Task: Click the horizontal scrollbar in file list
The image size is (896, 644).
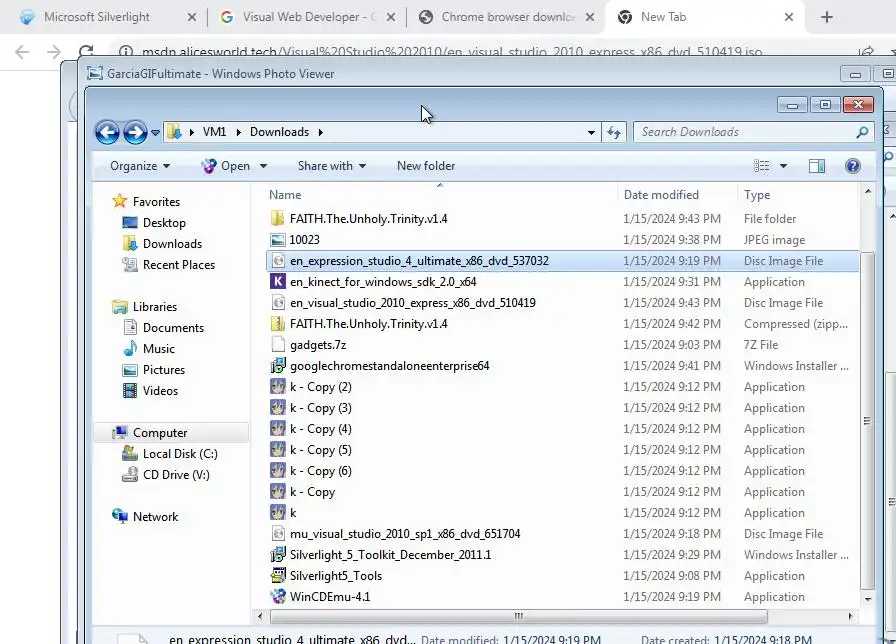Action: pos(518,617)
